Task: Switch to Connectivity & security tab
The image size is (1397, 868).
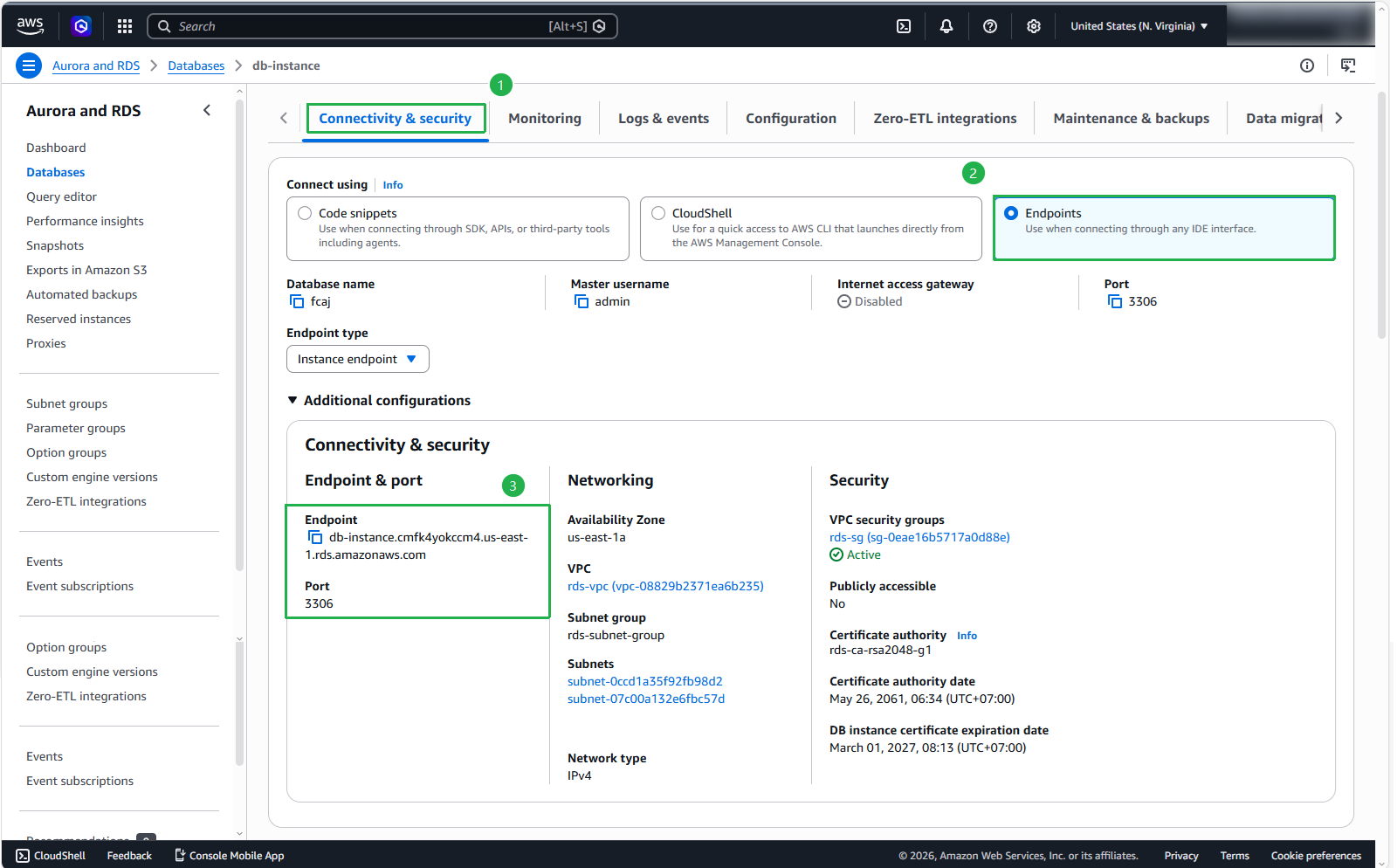Action: coord(396,119)
